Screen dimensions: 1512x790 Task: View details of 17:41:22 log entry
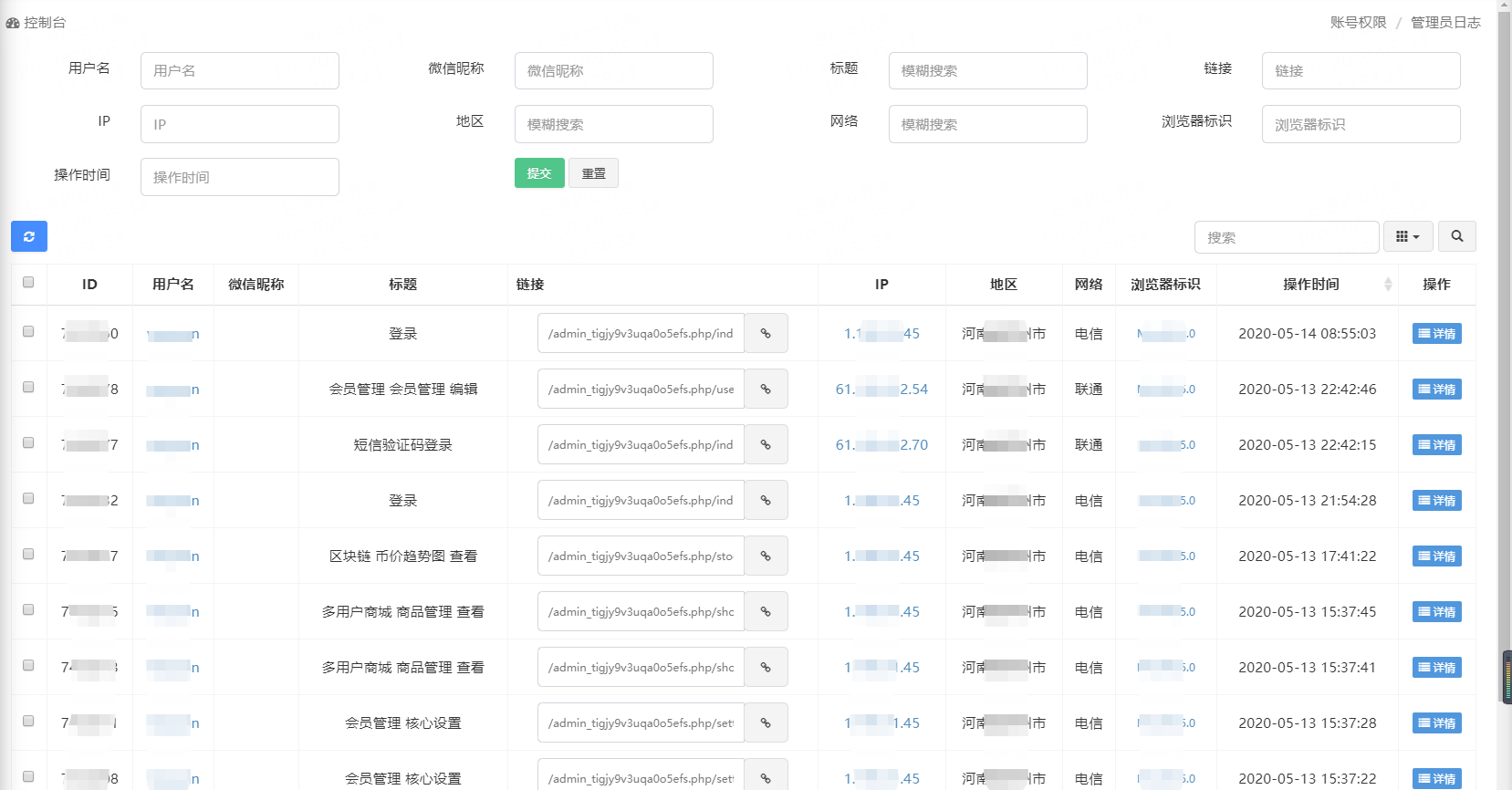coord(1437,556)
